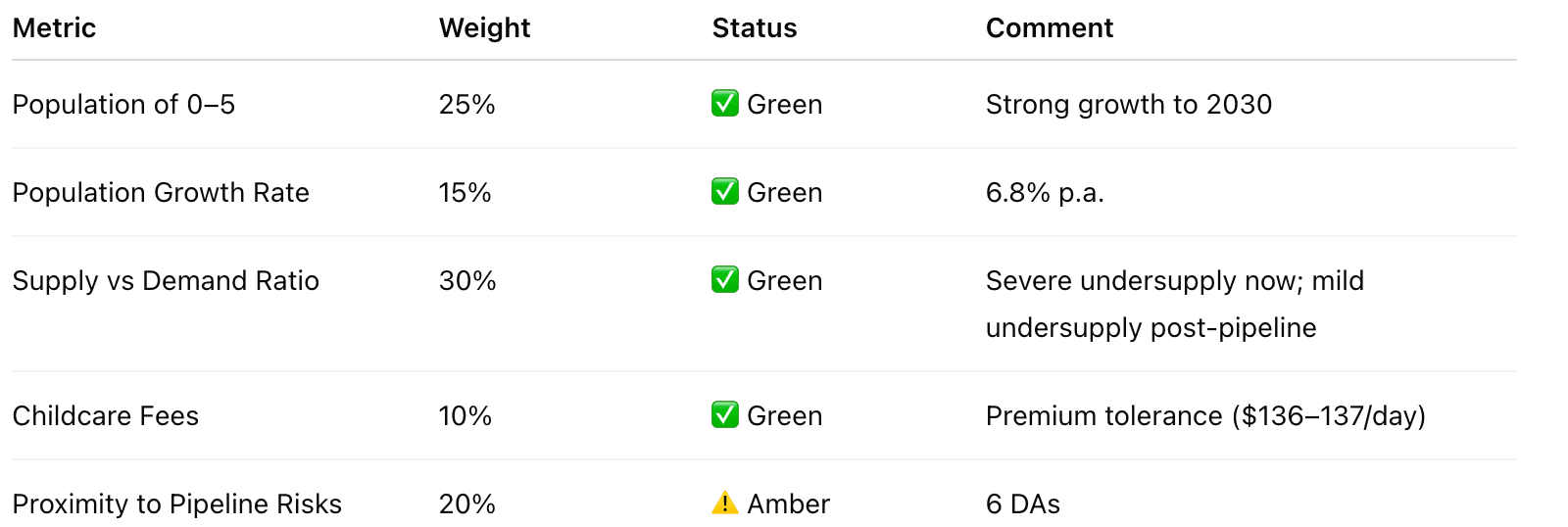1568x527 pixels.
Task: Click the 25% weight value
Action: (466, 105)
